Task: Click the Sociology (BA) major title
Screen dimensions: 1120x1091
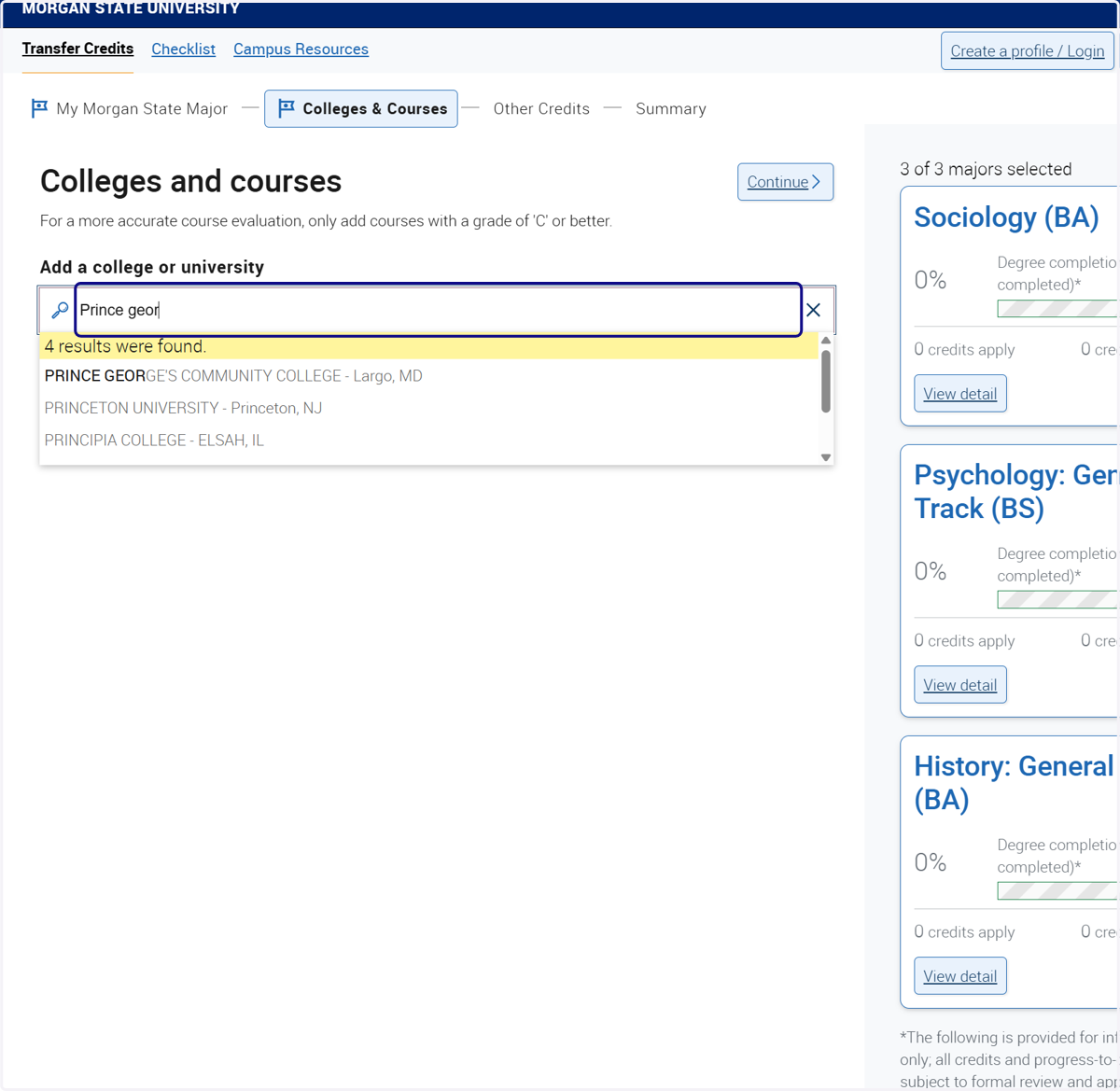Action: (x=1006, y=217)
